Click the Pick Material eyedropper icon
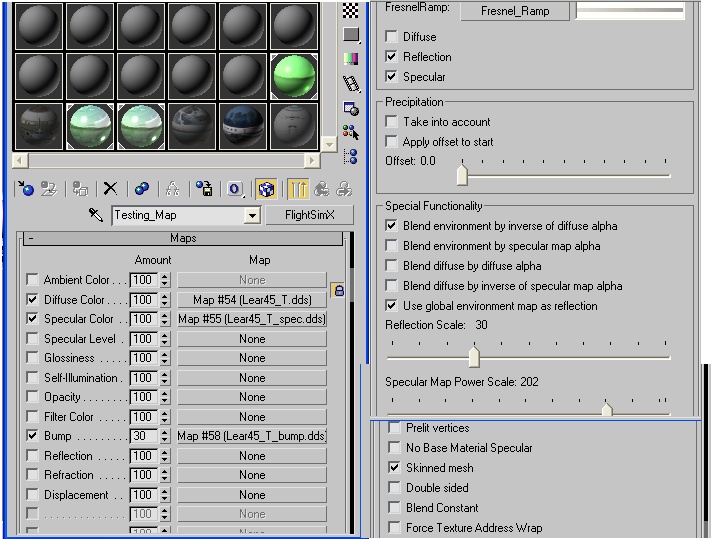 (96, 215)
